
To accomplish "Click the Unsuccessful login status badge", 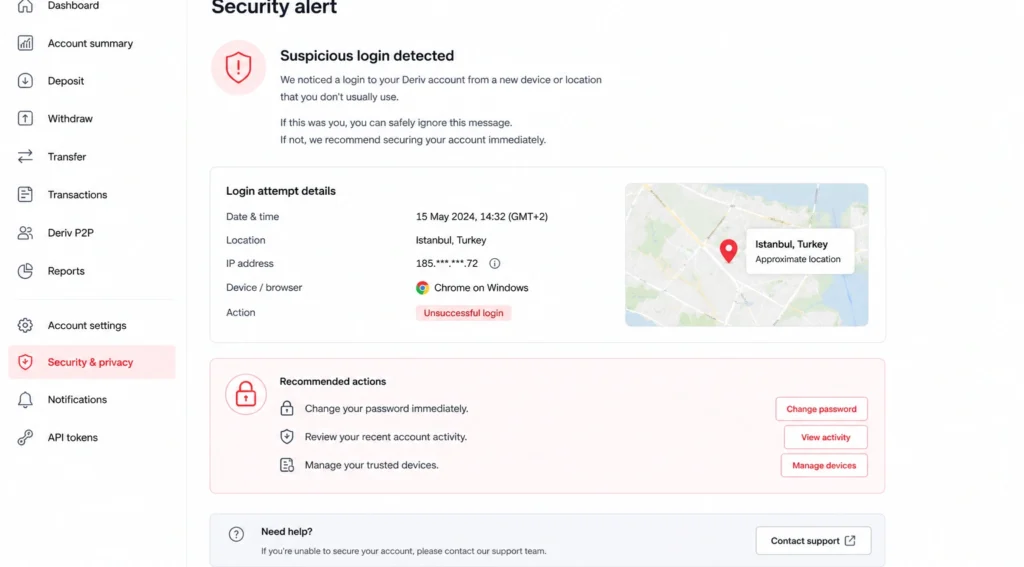I will [x=463, y=313].
